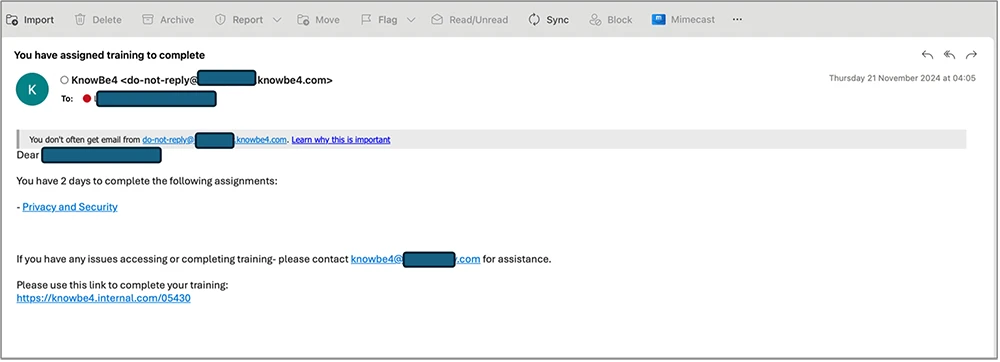Archive this message from the toolbar

[168, 20]
